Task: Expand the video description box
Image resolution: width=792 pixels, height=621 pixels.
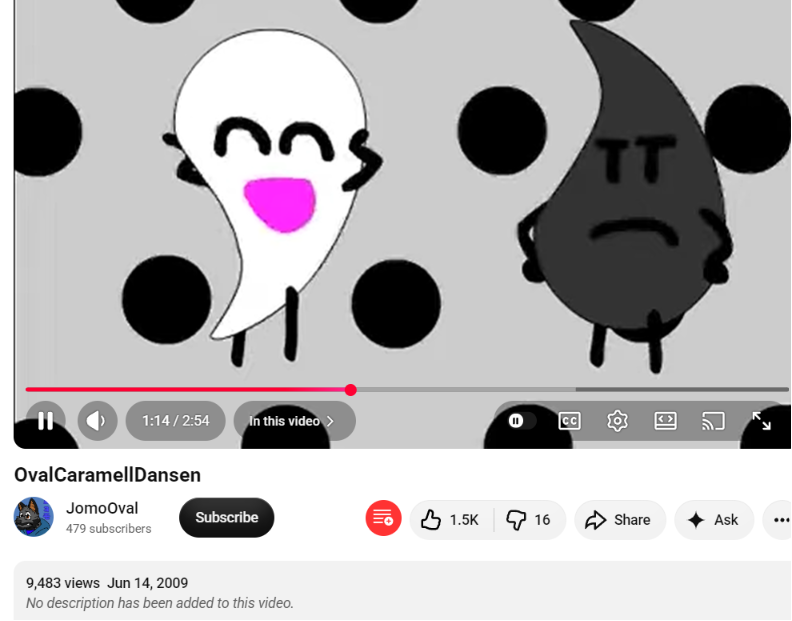Action: coord(403,591)
